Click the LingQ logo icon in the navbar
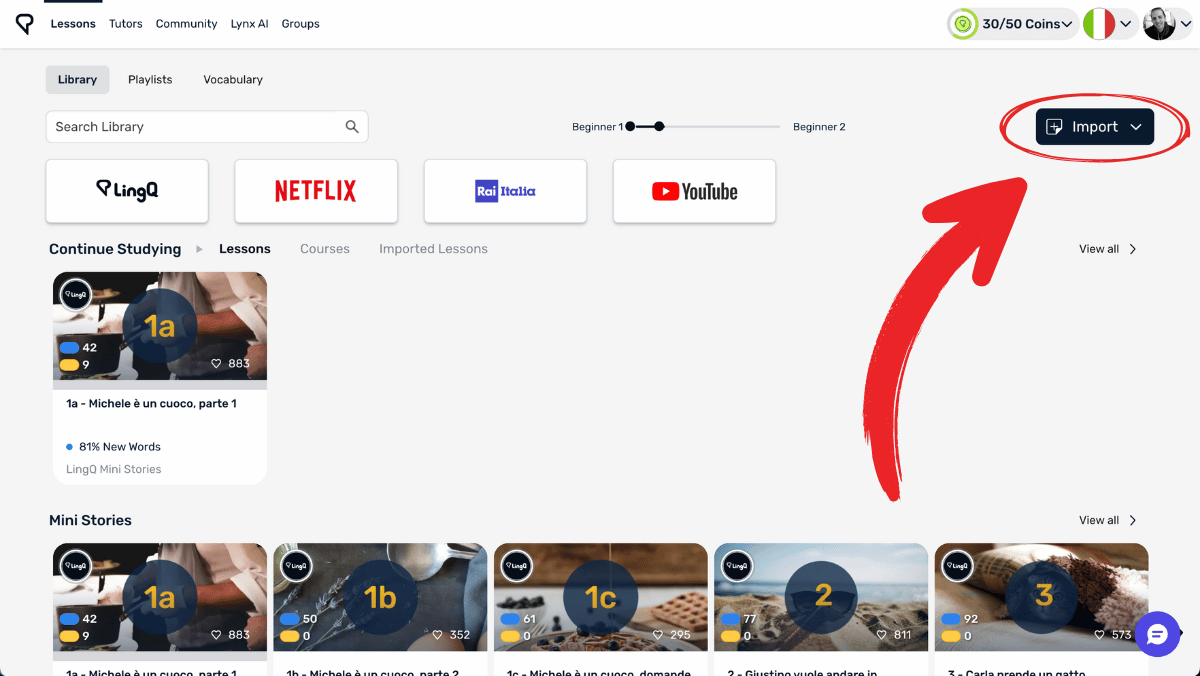Screen dimensions: 1200x676 [x=25, y=24]
